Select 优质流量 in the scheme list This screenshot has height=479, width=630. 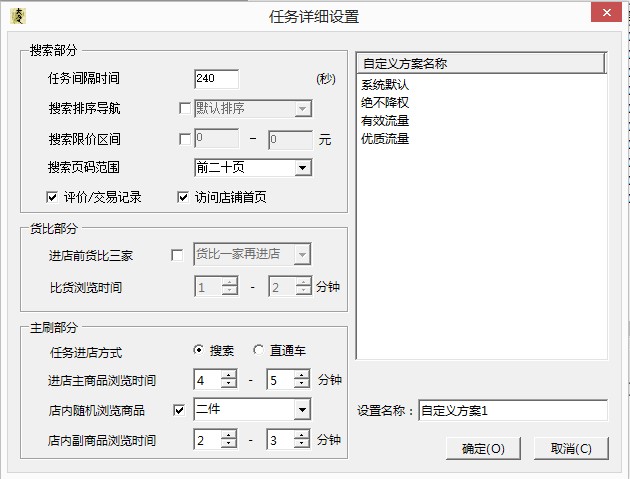click(x=385, y=139)
